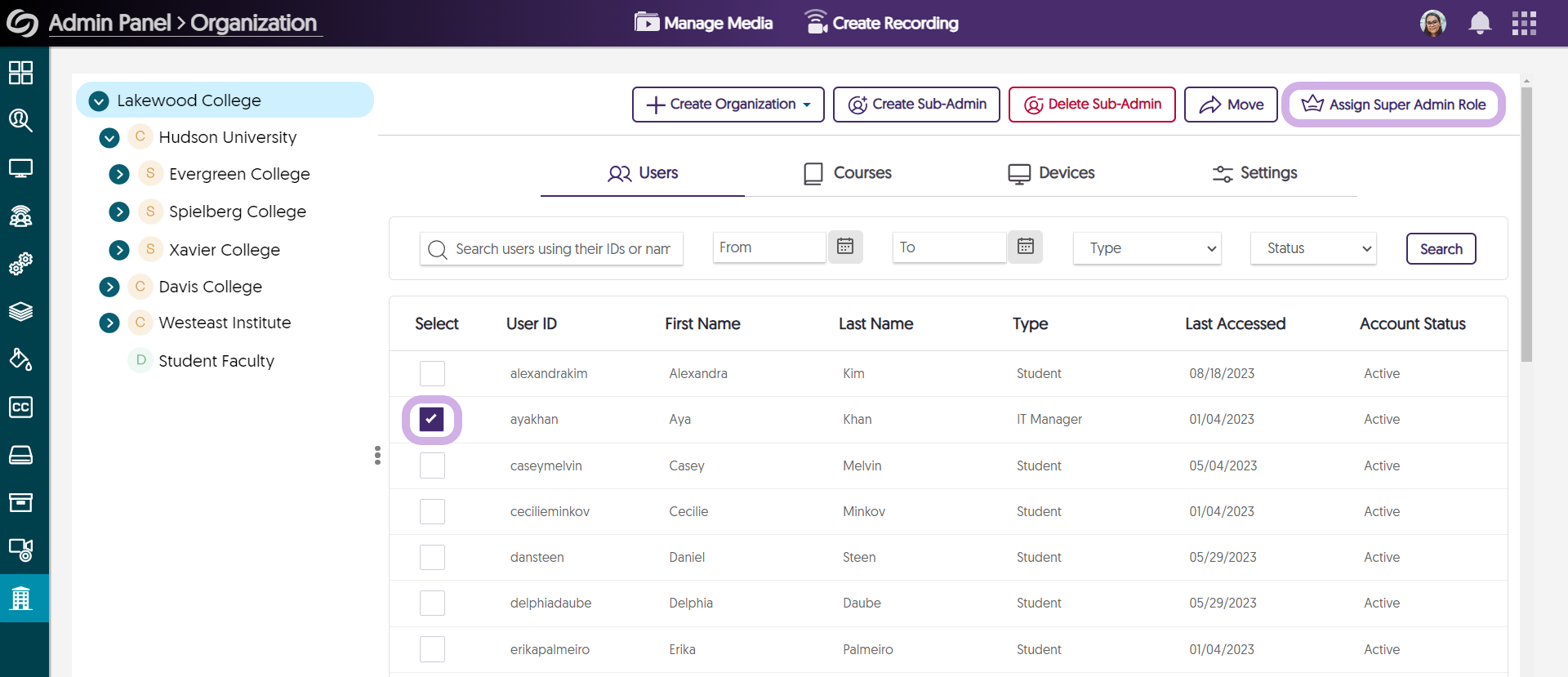Expand the Evergreen College tree node
Screen dimensions: 1568x677
tap(119, 174)
